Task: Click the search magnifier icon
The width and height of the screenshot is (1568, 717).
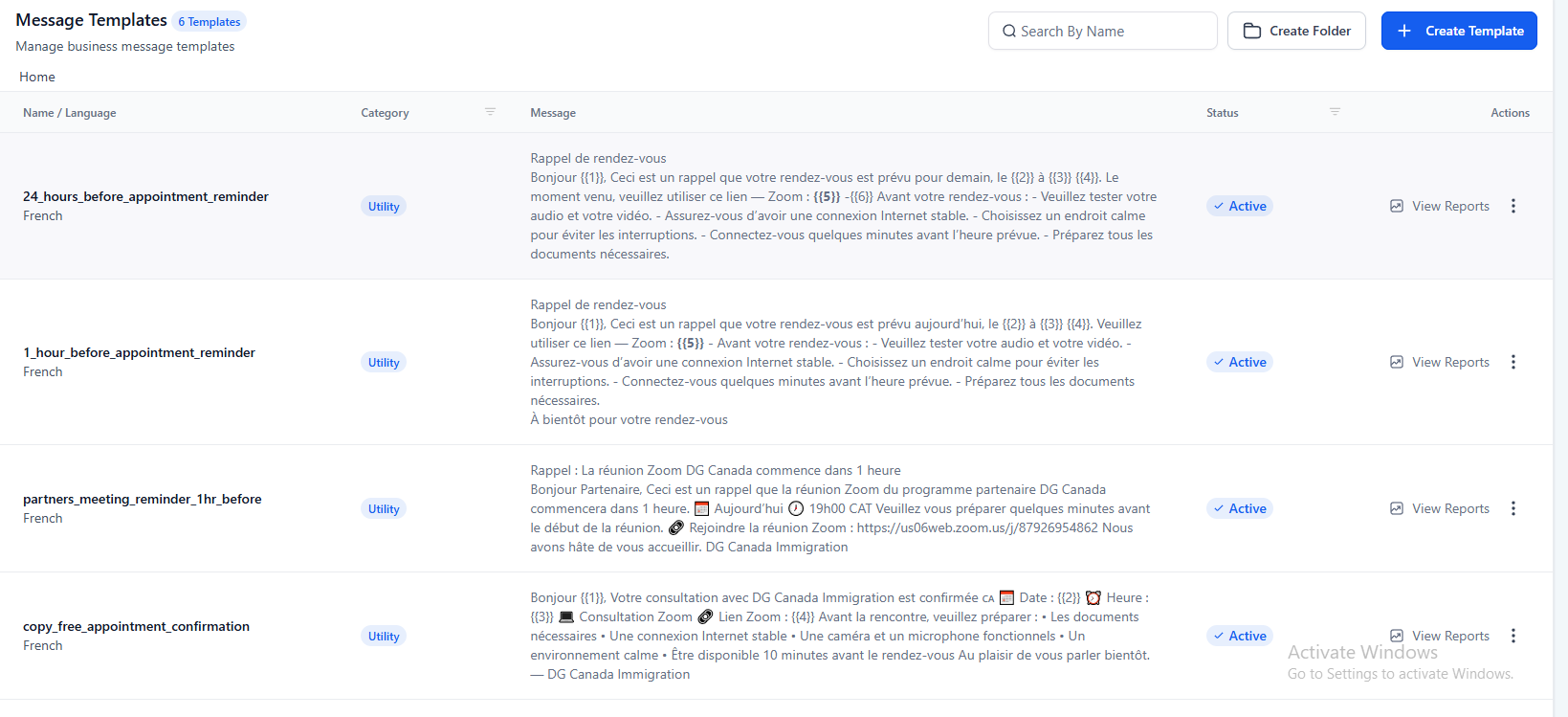Action: [1008, 32]
